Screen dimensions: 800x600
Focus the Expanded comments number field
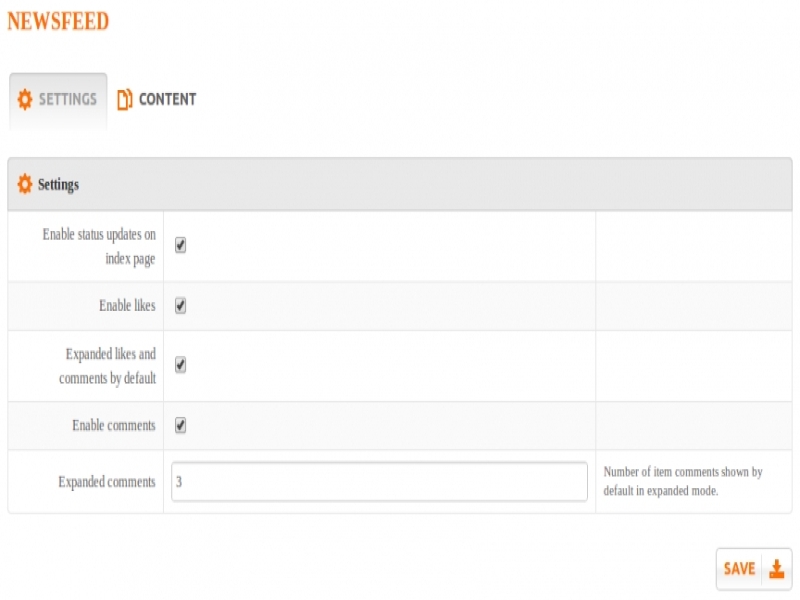[379, 481]
